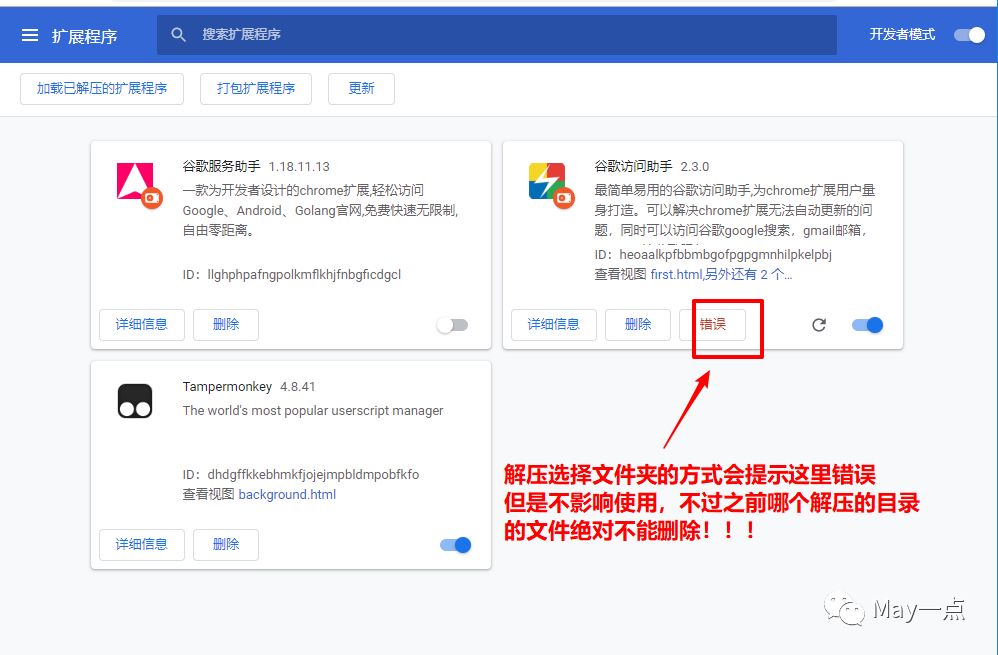Screen dimensions: 998x655
Task: Open the background.html view link
Action: pos(287,495)
